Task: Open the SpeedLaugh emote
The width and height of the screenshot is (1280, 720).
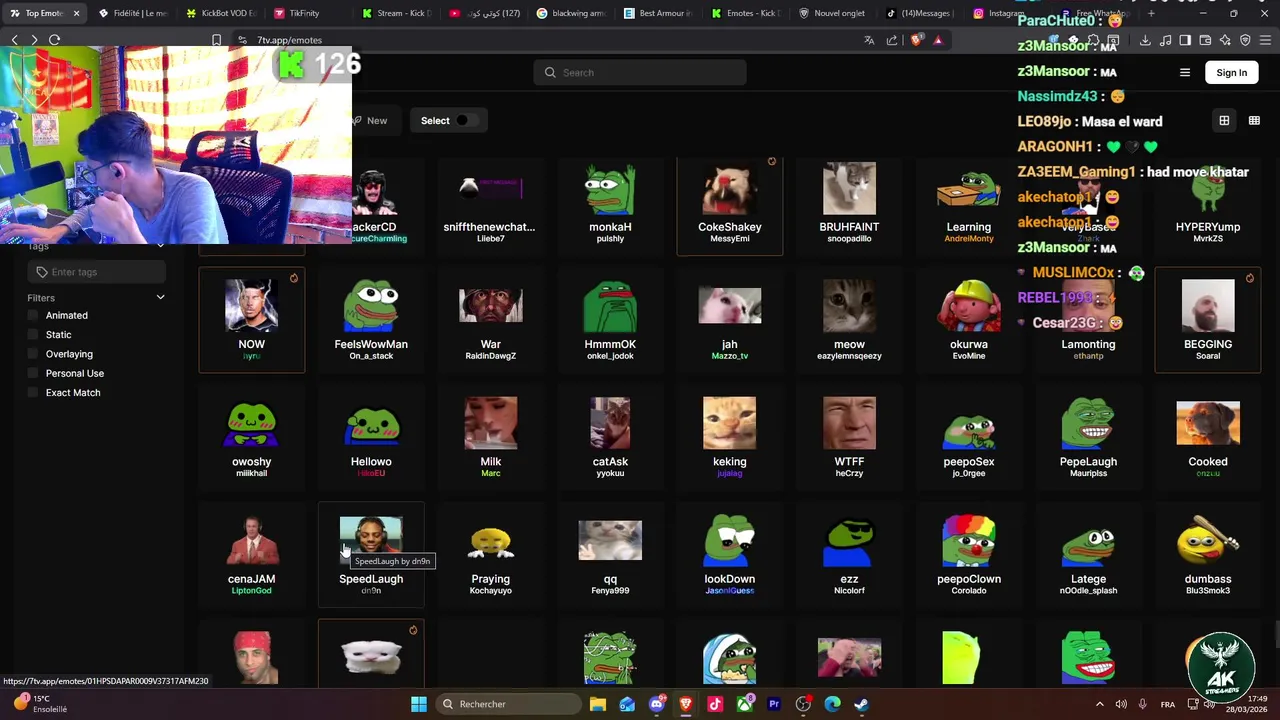Action: (x=371, y=555)
